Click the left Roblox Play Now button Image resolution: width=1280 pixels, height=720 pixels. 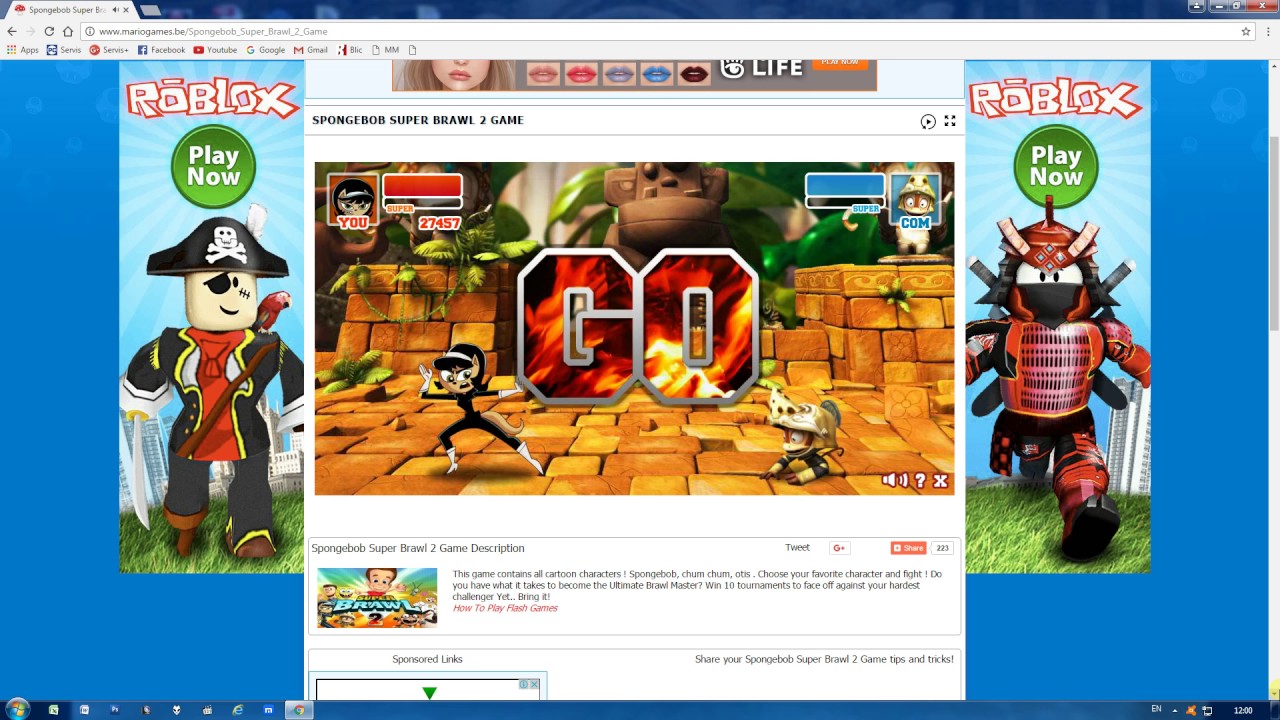pyautogui.click(x=213, y=167)
